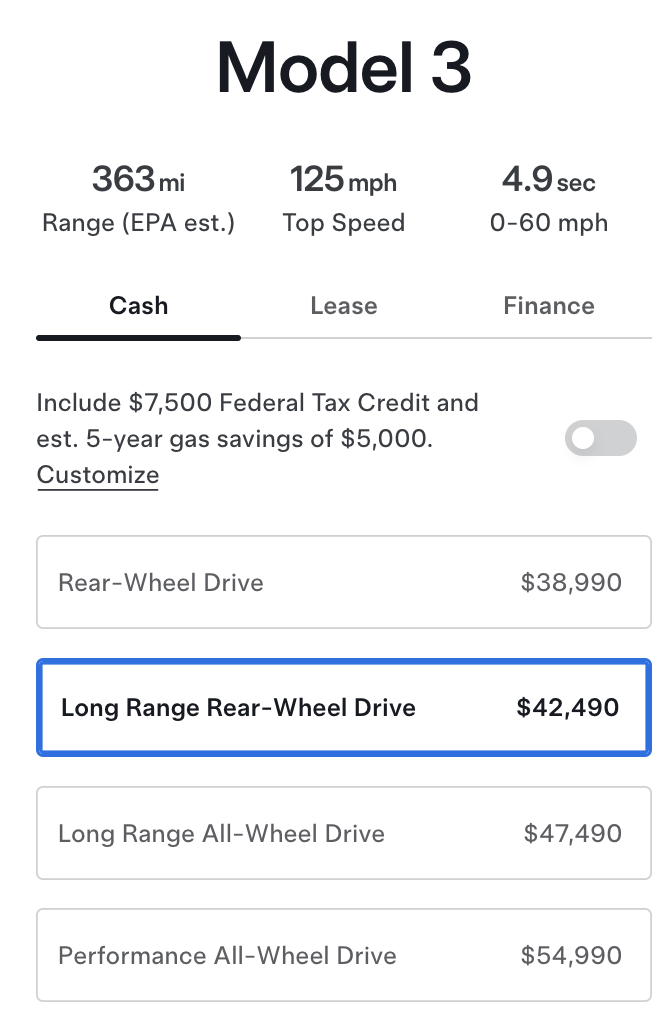Click the Customize link

click(98, 474)
